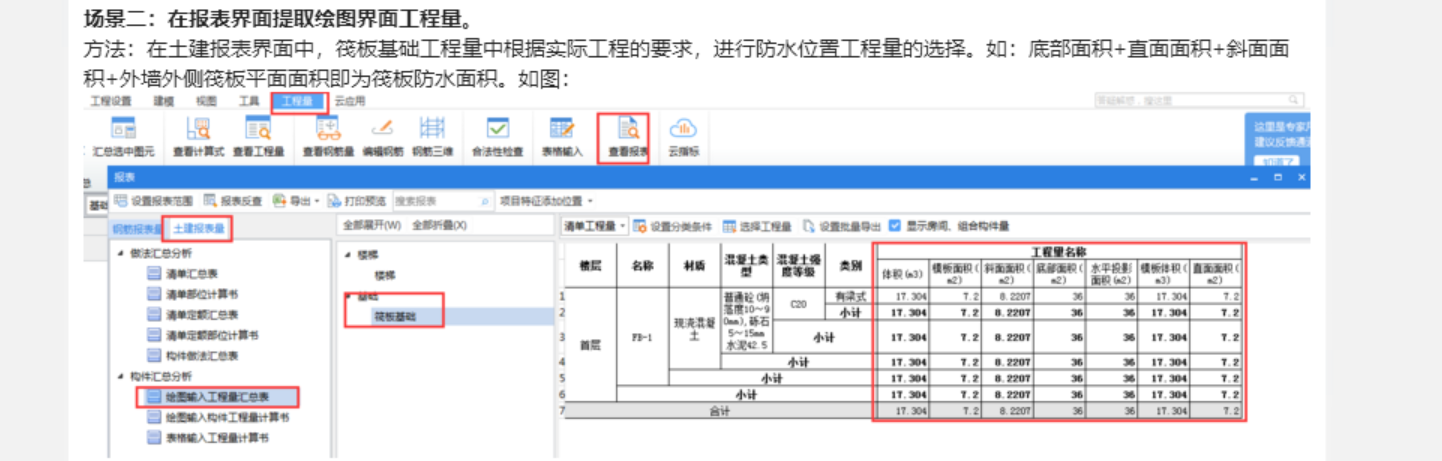This screenshot has width=1442, height=461.
Task: Open the 钢筋三维 view tool
Action: [x=432, y=136]
